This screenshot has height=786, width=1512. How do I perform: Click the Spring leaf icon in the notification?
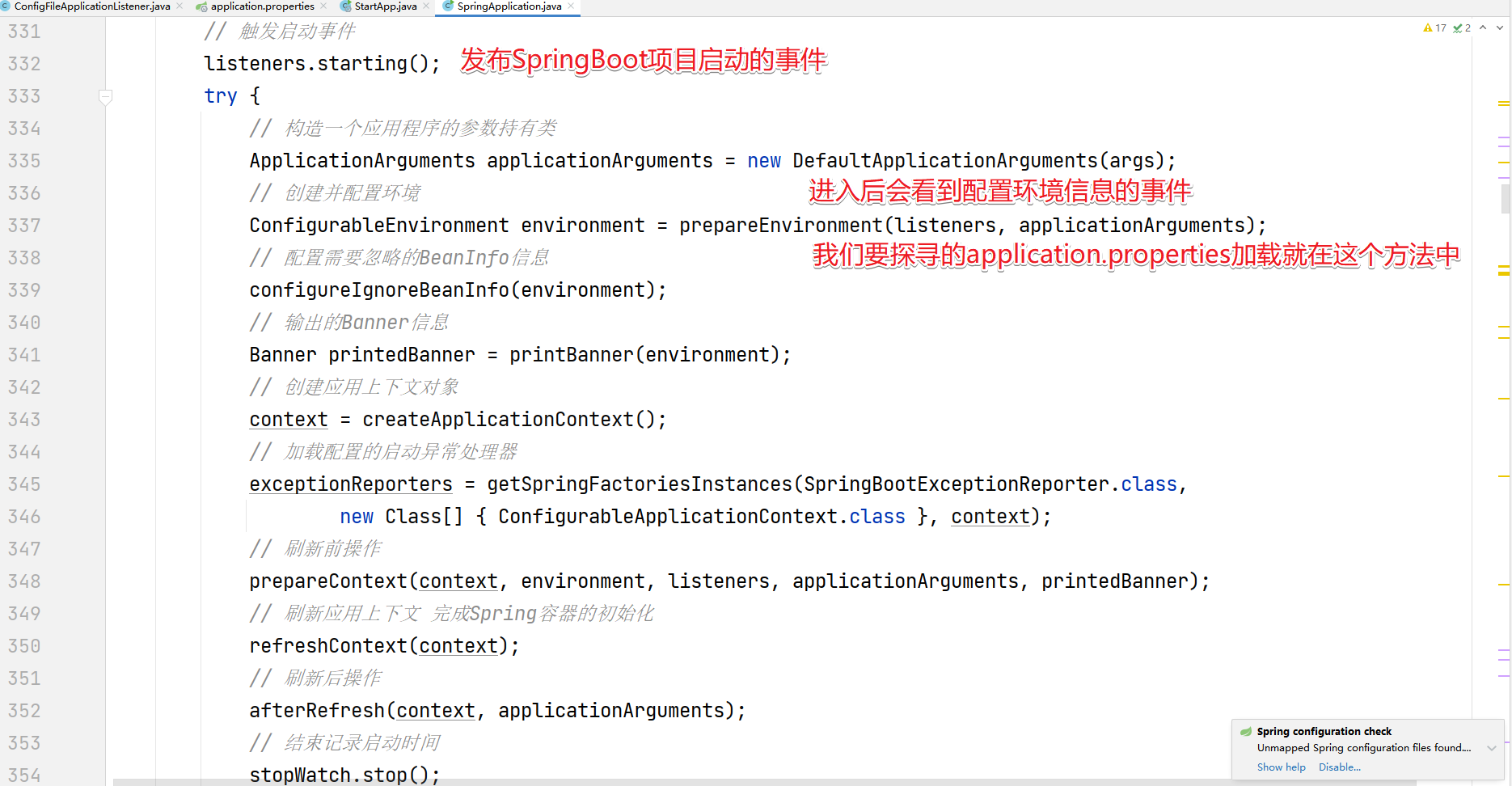(x=1246, y=731)
